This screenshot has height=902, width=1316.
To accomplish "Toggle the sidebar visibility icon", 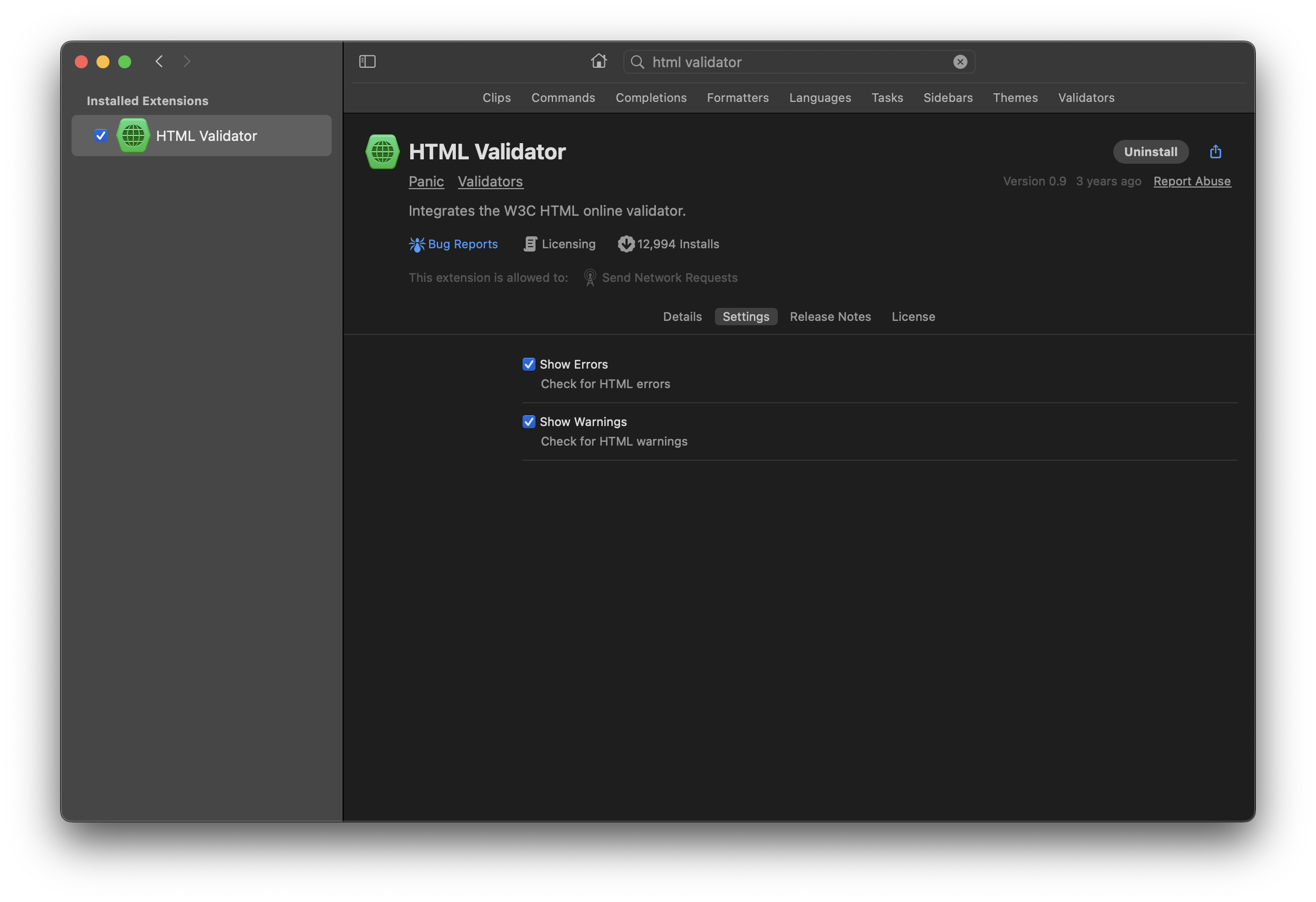I will tap(367, 61).
